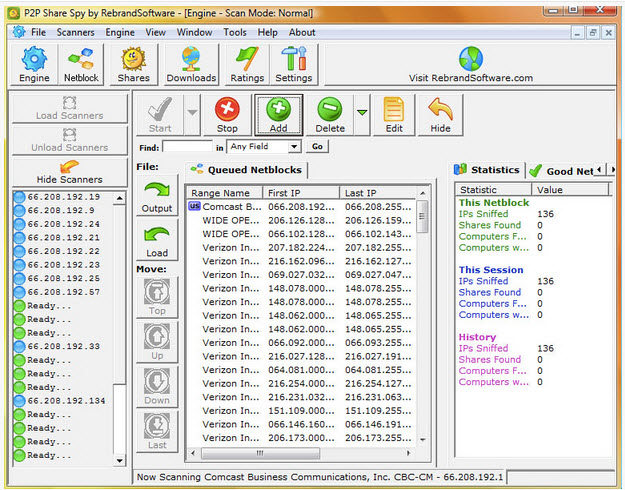This screenshot has width=625, height=490.
Task: Open the Netblock toolbar icon
Action: pyautogui.click(x=81, y=64)
